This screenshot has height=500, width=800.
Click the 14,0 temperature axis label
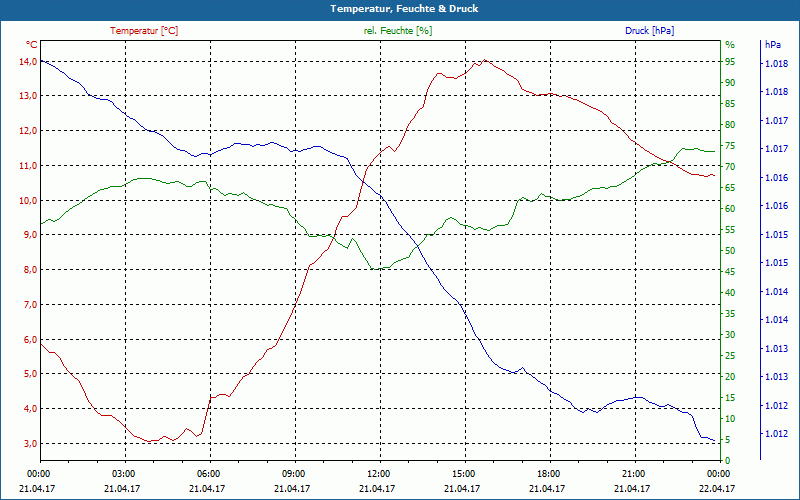click(x=28, y=61)
